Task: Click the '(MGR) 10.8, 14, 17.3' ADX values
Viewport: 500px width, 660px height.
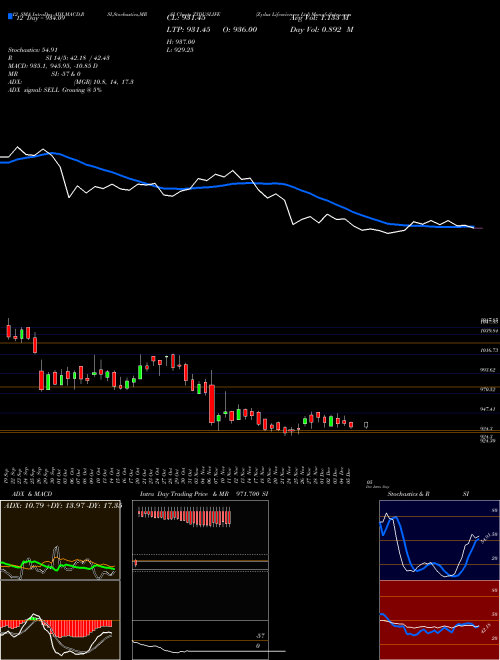Action: click(x=104, y=82)
